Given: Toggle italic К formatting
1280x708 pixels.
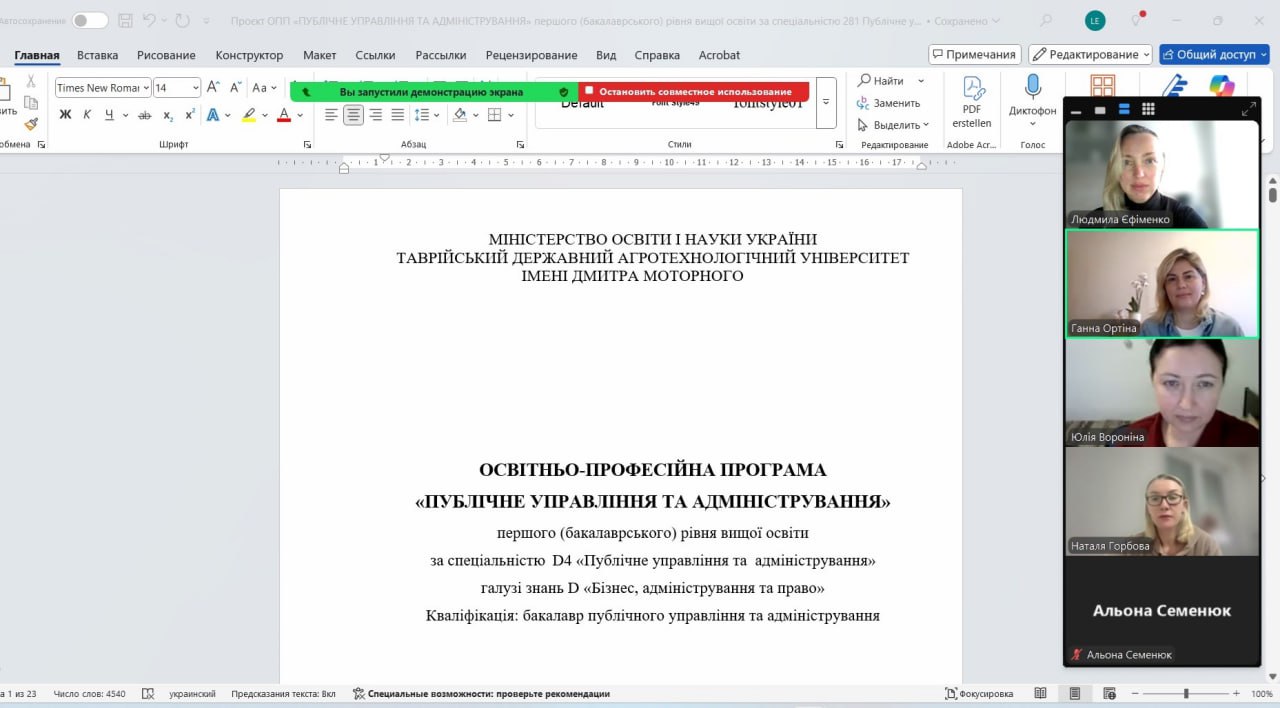Looking at the screenshot, I should click(x=87, y=115).
